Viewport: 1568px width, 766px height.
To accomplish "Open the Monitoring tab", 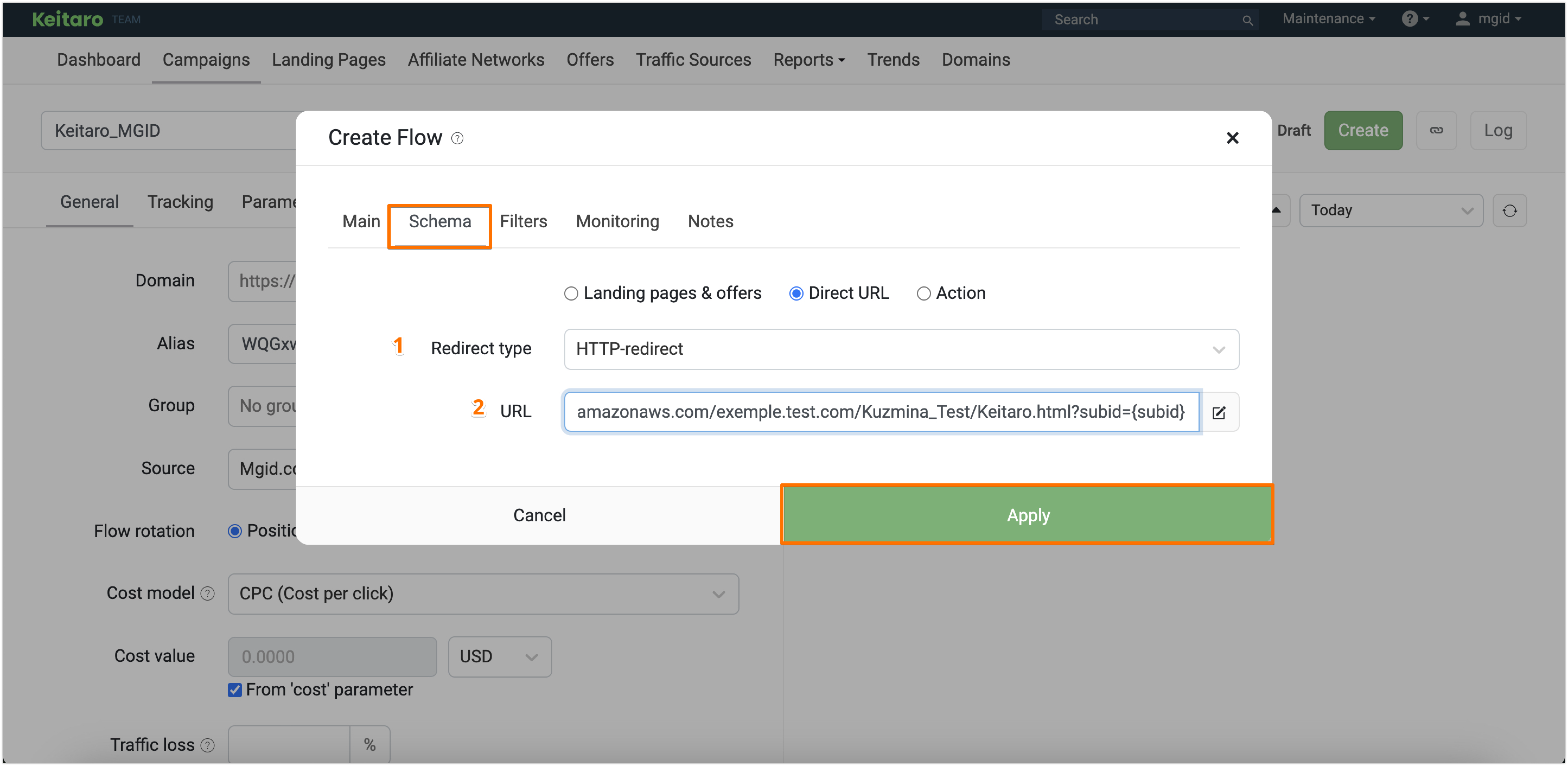I will (x=617, y=221).
